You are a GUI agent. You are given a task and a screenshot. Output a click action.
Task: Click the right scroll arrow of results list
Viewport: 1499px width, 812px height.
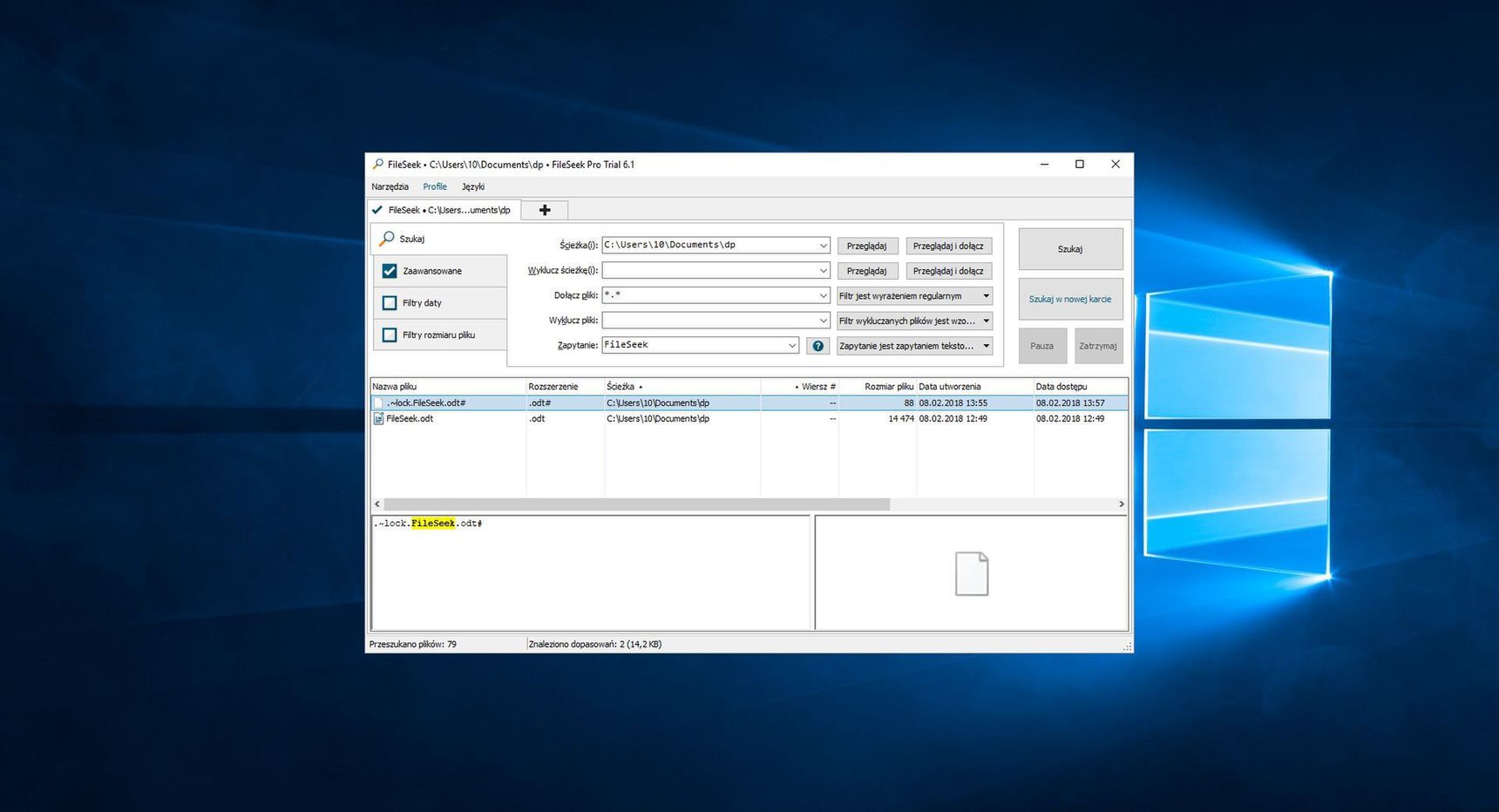pyautogui.click(x=1121, y=504)
